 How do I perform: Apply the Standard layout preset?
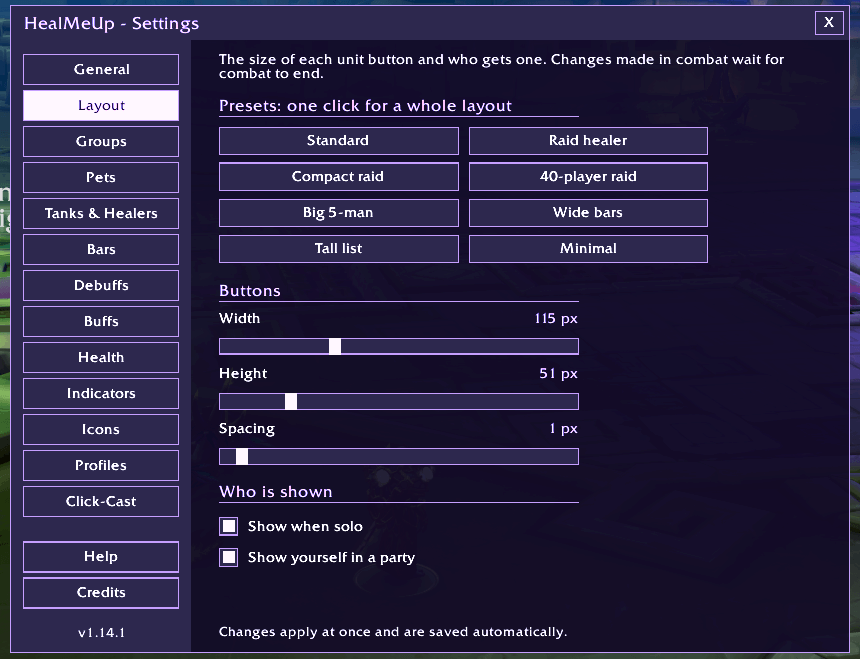[338, 141]
